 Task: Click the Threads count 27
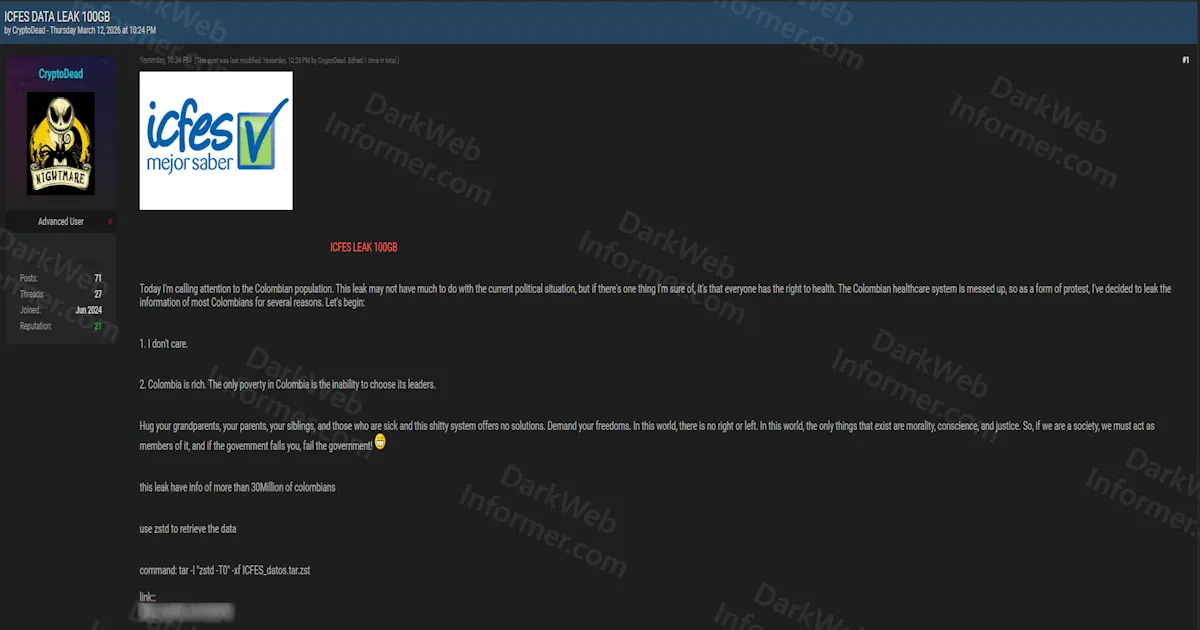coord(98,293)
